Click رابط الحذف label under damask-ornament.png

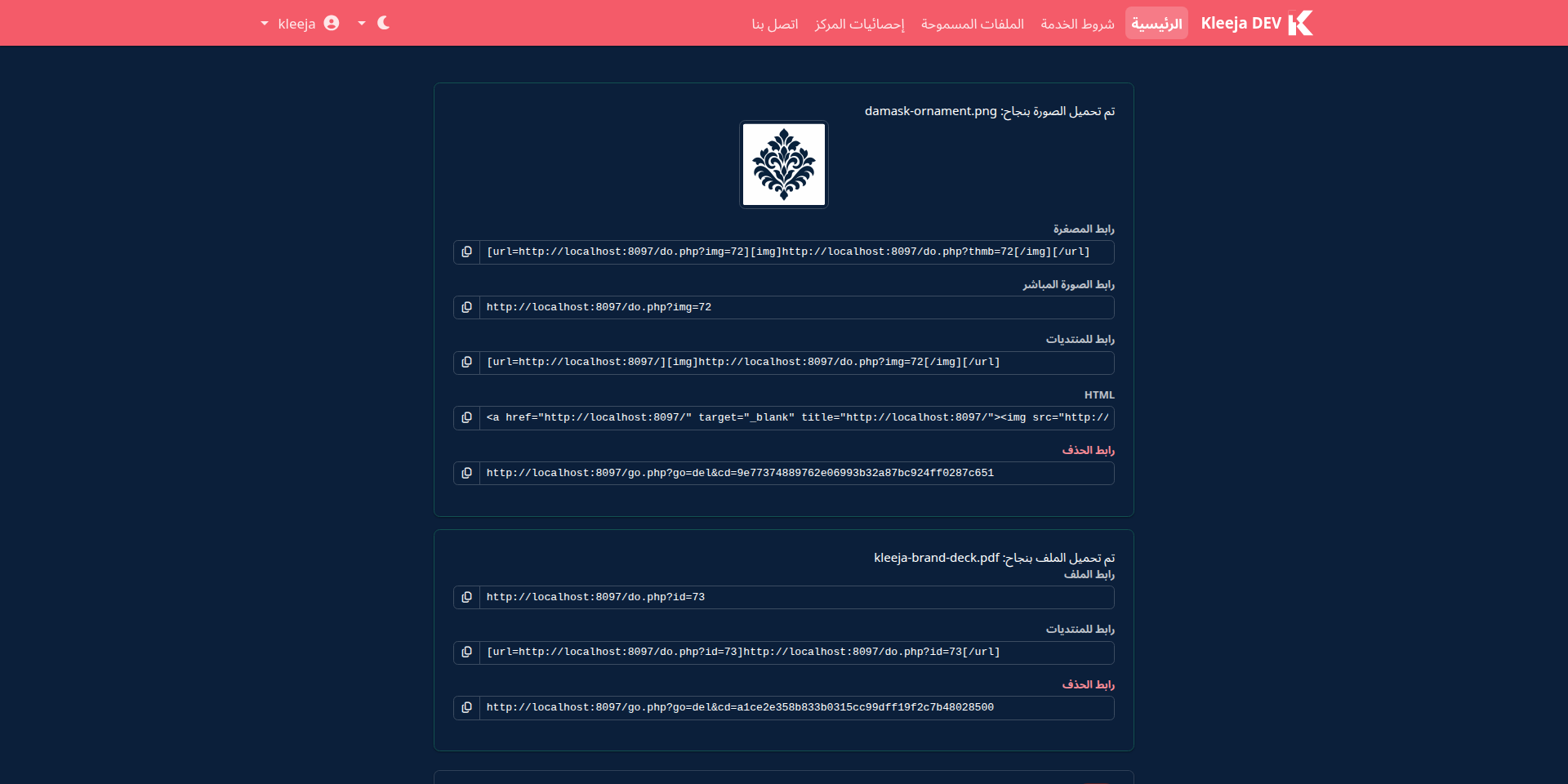1088,451
